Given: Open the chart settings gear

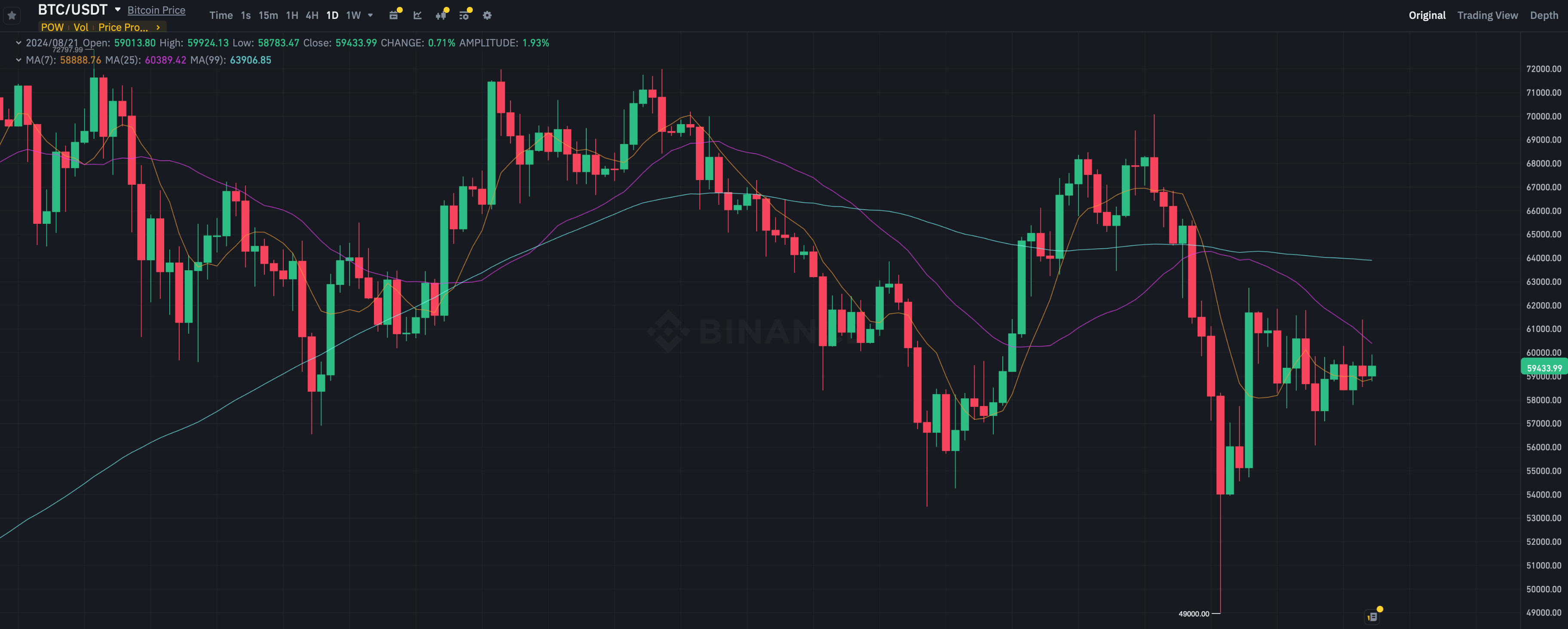Looking at the screenshot, I should pyautogui.click(x=487, y=15).
